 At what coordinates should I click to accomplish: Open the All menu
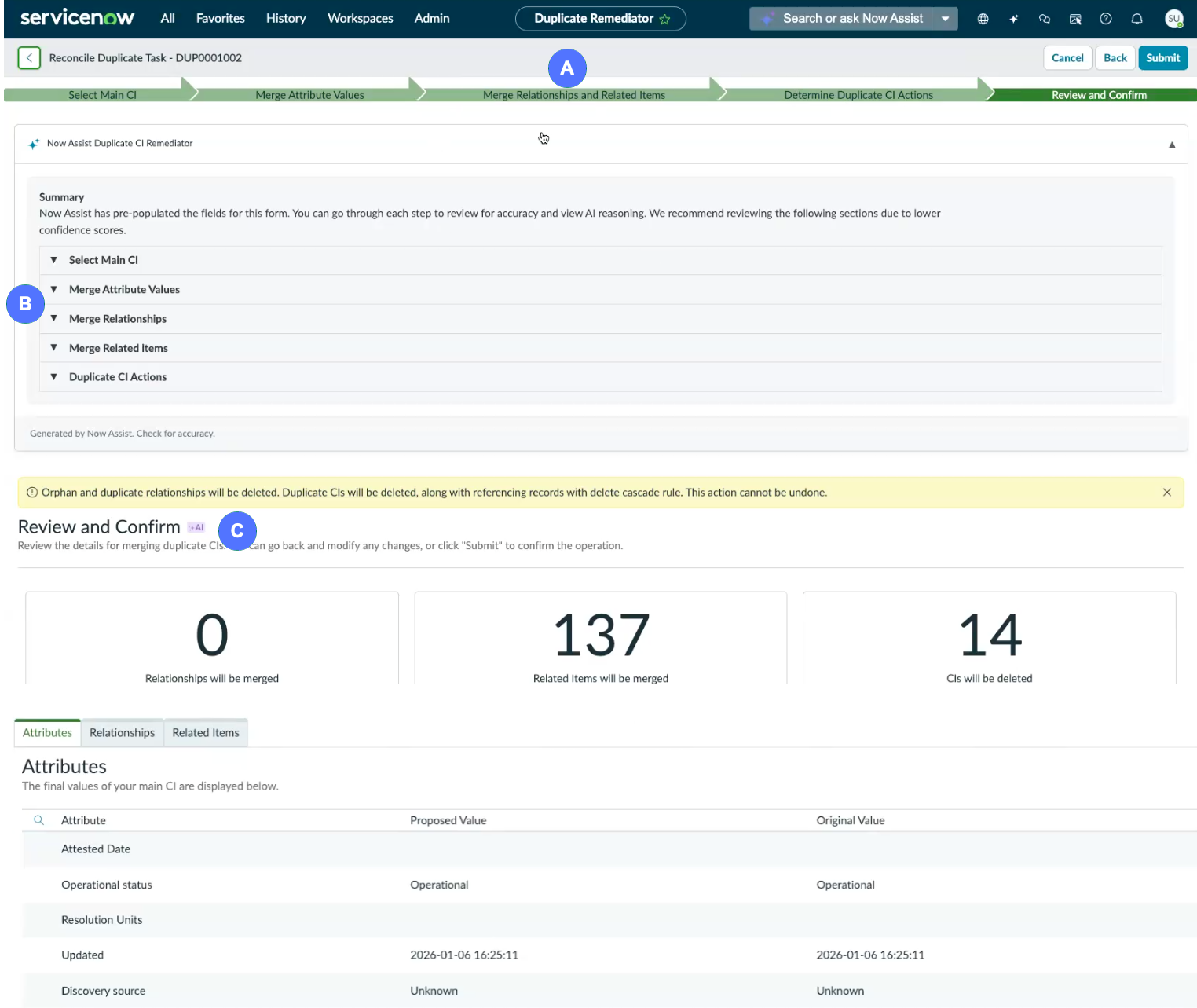[167, 18]
